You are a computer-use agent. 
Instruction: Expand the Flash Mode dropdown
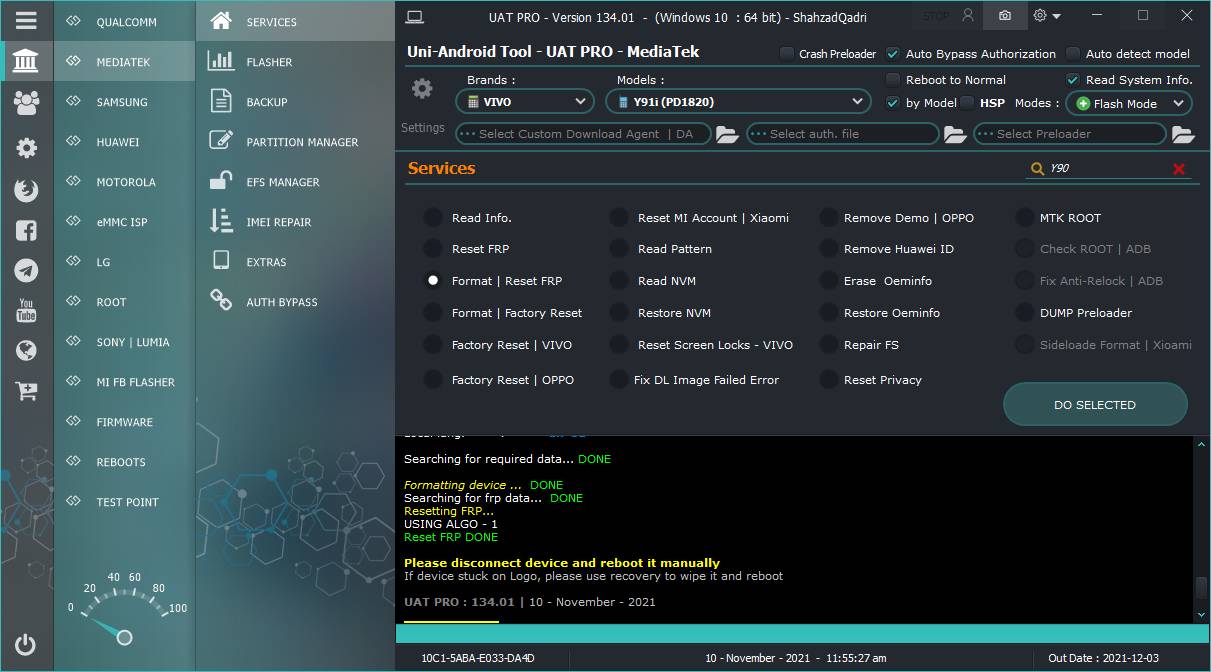(1129, 103)
